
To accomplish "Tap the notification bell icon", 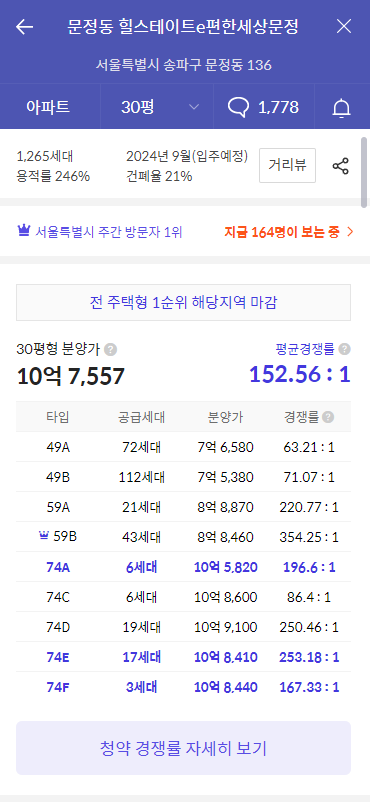I will (x=342, y=107).
